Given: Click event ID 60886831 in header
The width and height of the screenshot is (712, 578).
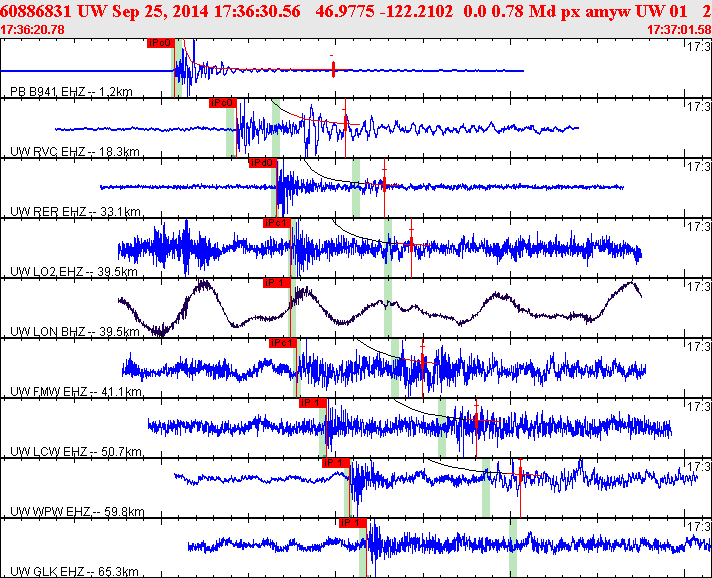Looking at the screenshot, I should 36,11.
